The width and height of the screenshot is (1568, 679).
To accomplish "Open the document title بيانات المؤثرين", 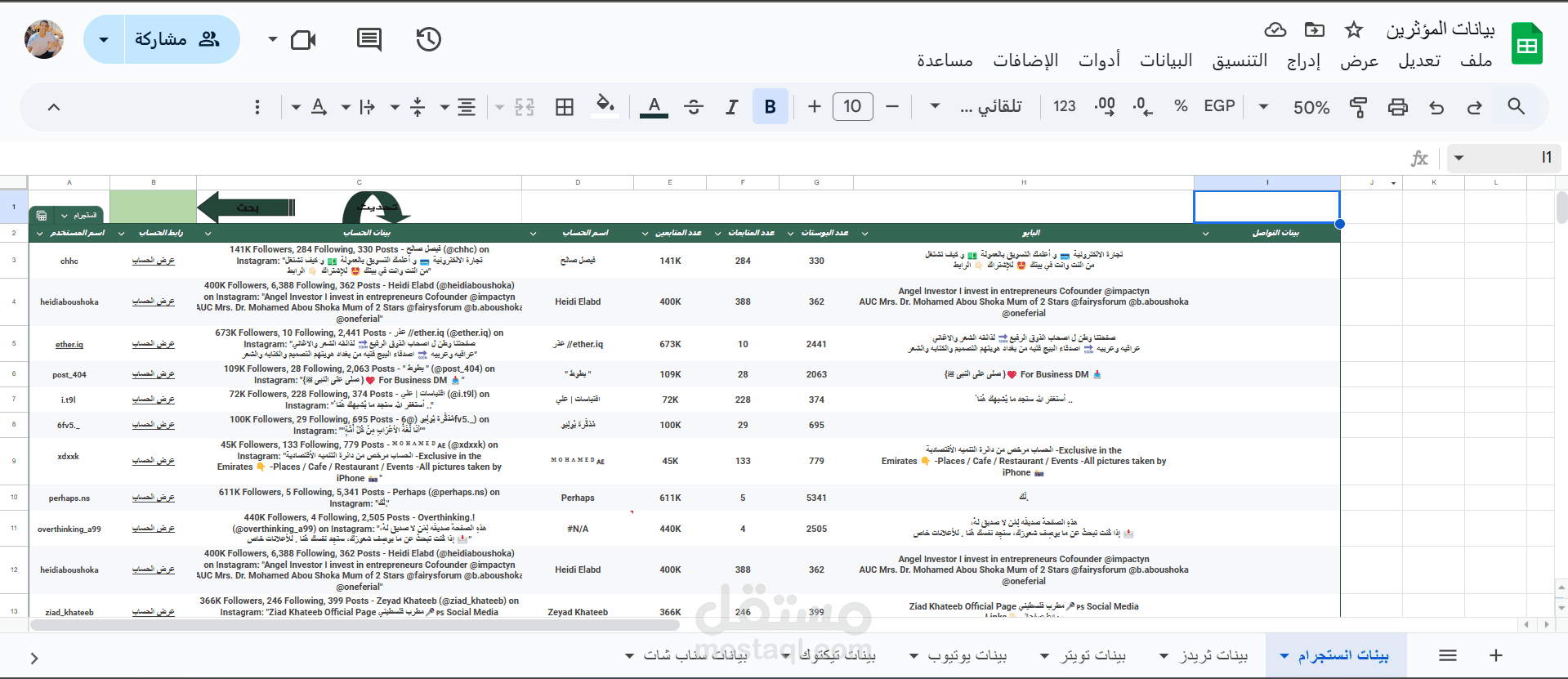I will [x=1441, y=29].
